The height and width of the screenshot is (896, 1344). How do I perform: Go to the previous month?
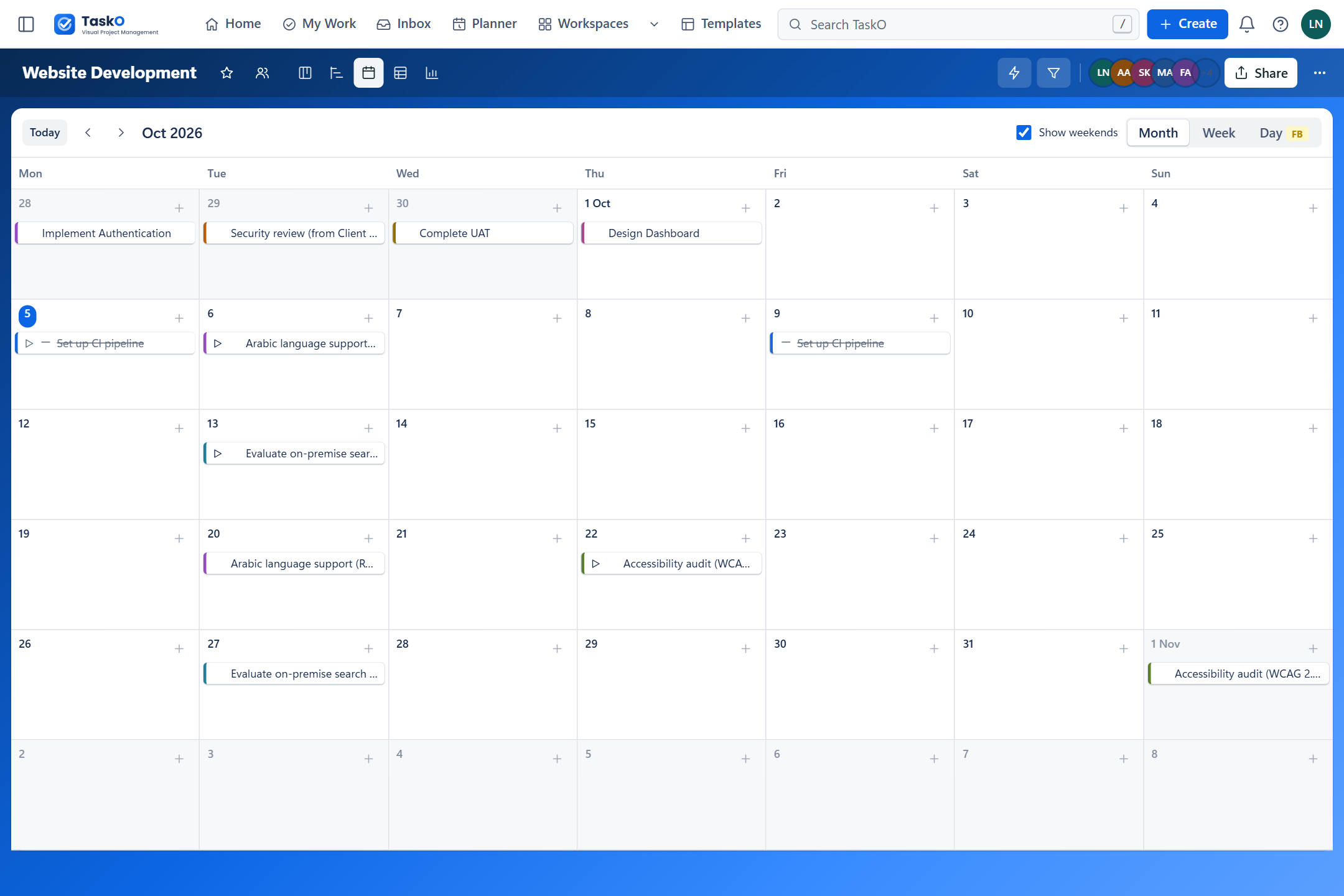point(88,133)
